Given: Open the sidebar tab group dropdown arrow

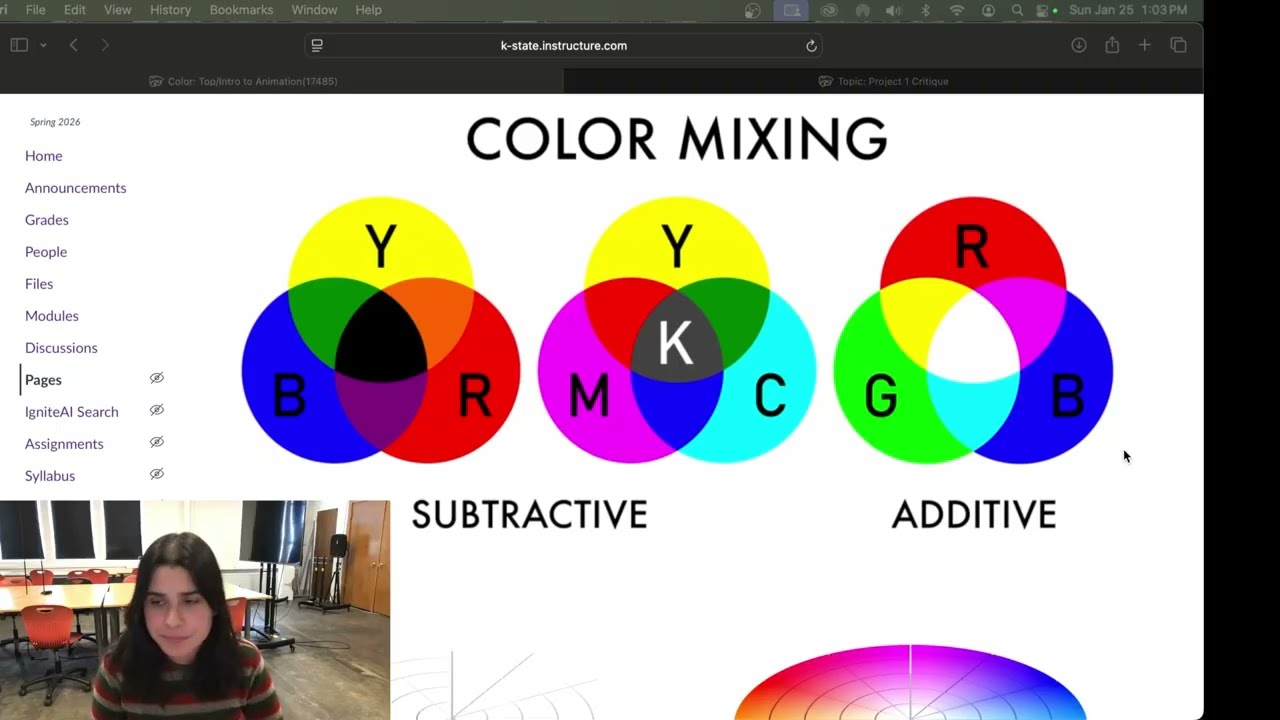Looking at the screenshot, I should click(43, 45).
